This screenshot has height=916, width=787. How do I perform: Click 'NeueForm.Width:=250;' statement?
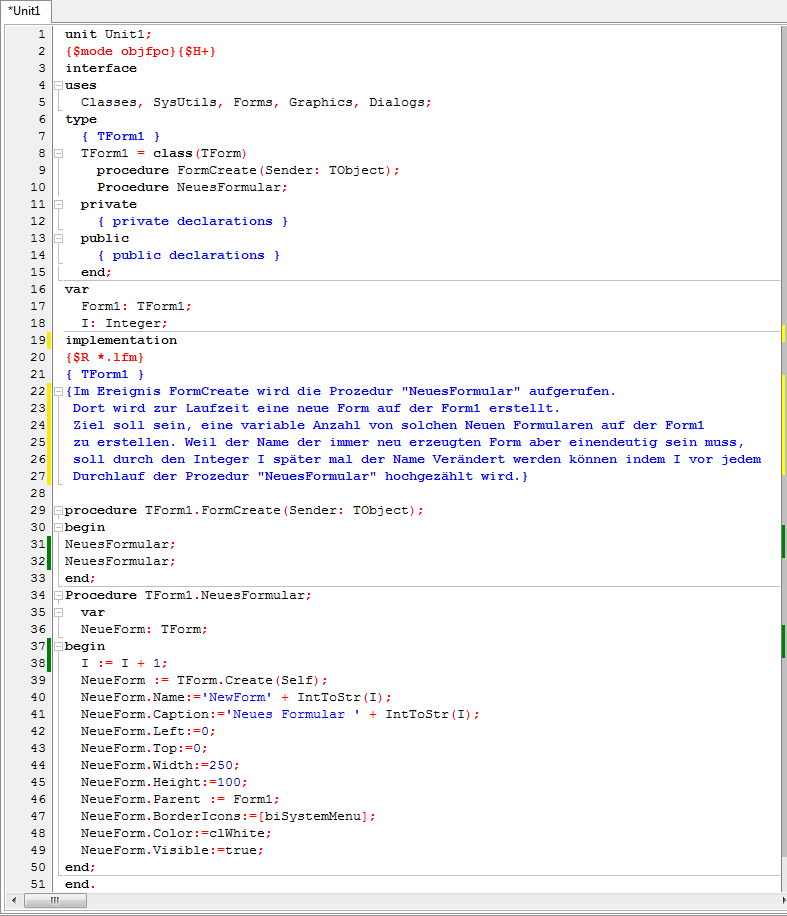pyautogui.click(x=160, y=765)
